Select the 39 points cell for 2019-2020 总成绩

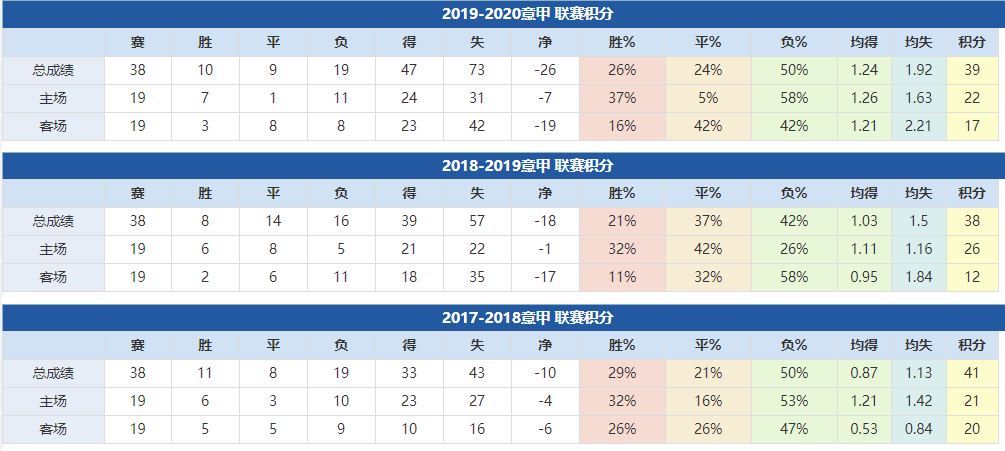[972, 70]
